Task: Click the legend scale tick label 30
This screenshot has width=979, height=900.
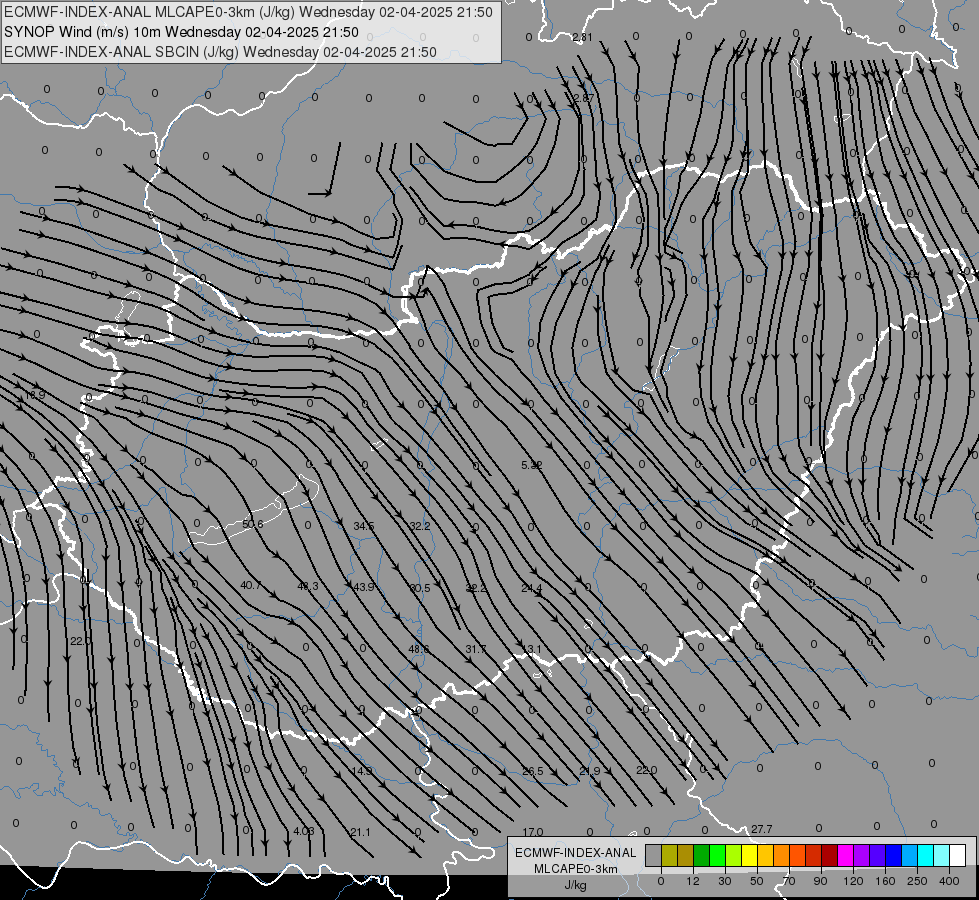Action: point(724,881)
